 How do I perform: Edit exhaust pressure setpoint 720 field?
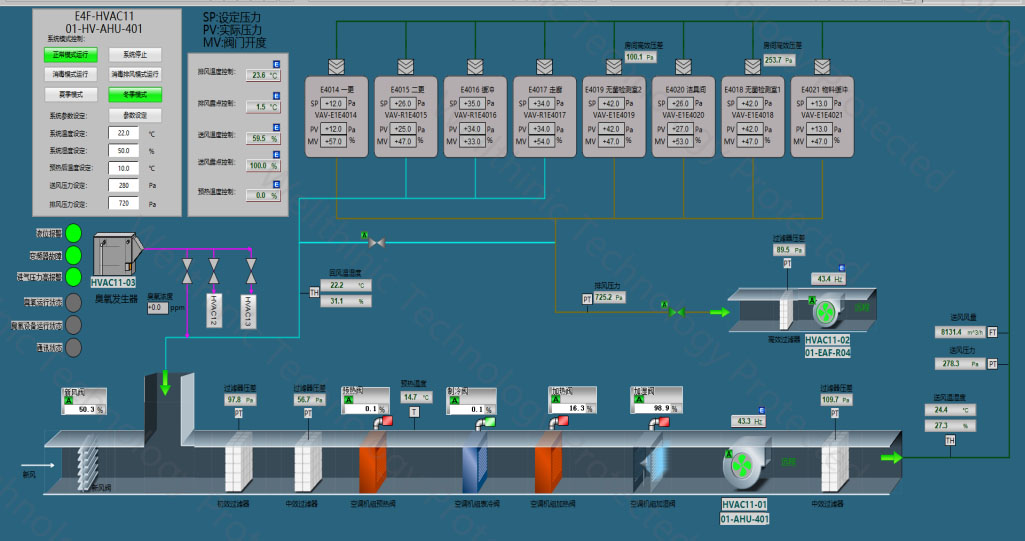pyautogui.click(x=124, y=203)
